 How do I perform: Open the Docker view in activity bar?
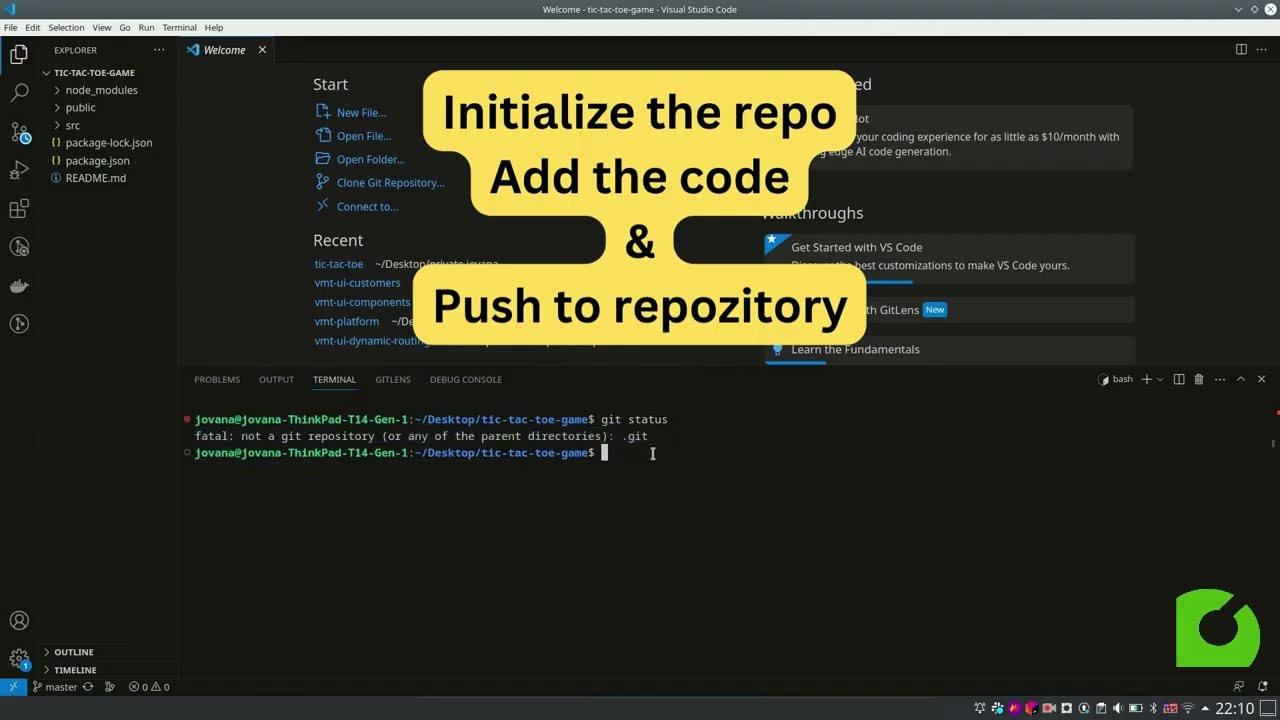pos(19,286)
